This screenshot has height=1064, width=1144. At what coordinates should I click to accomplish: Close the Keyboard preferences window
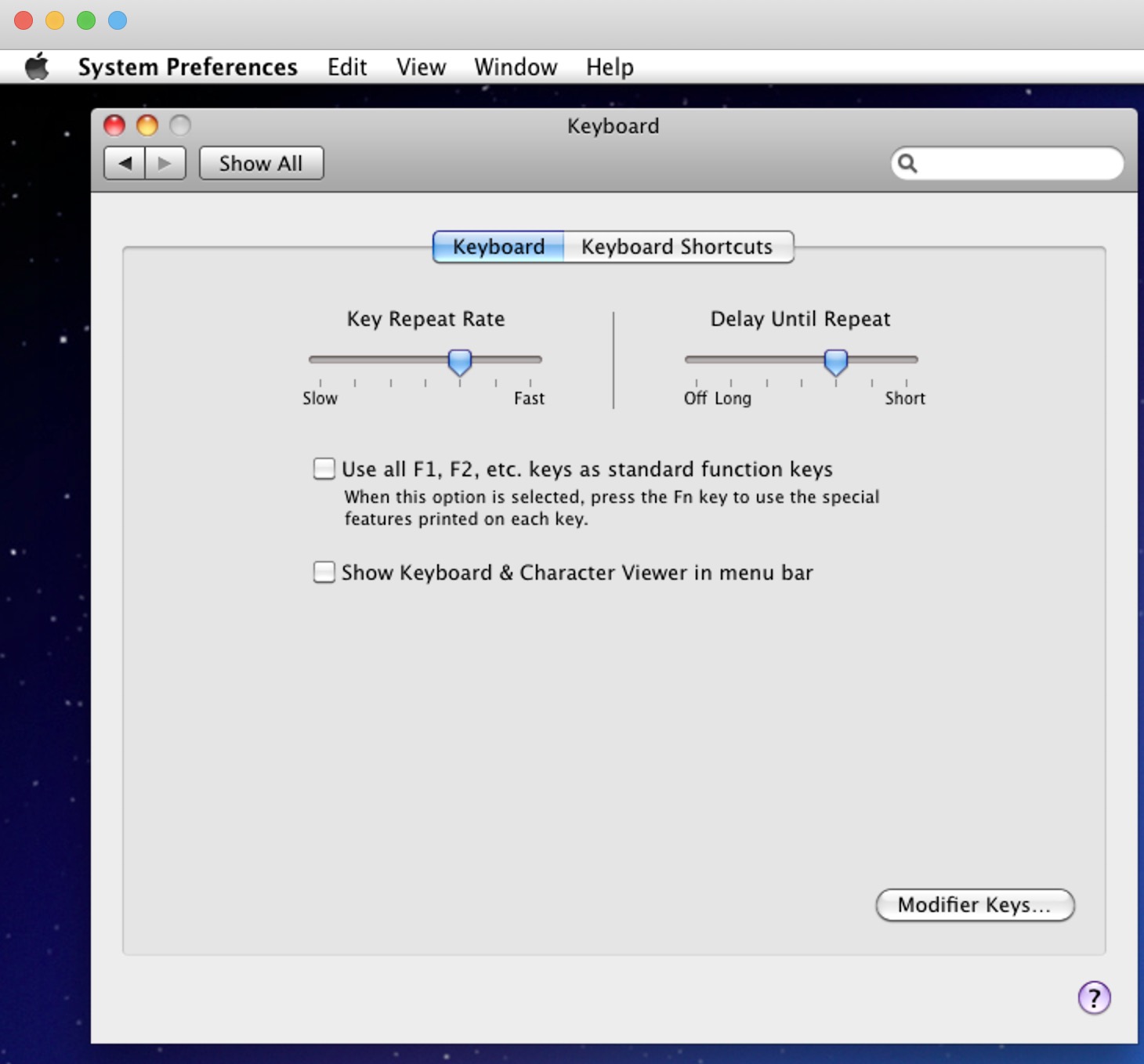click(114, 125)
